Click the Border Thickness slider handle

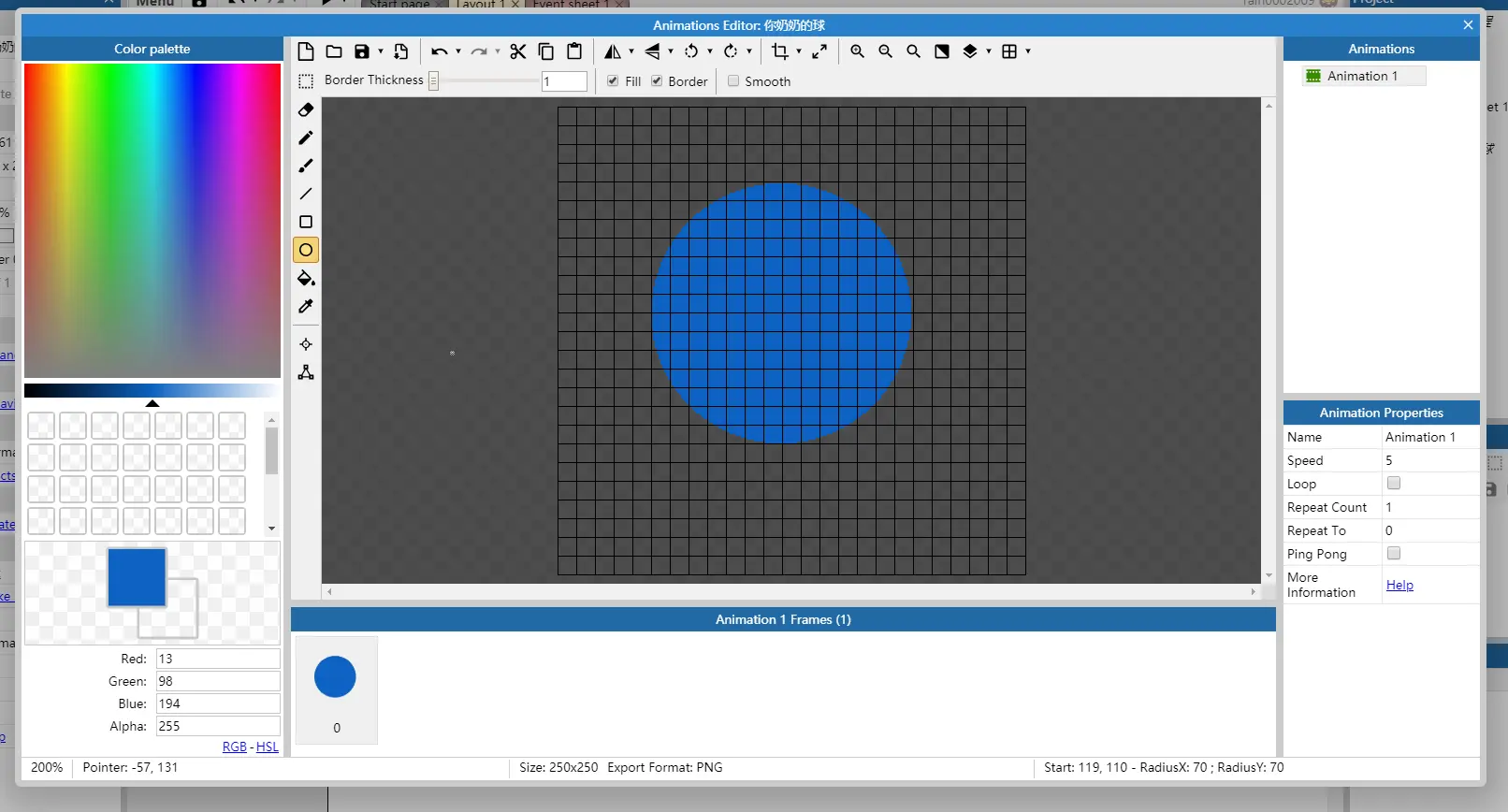pyautogui.click(x=434, y=81)
